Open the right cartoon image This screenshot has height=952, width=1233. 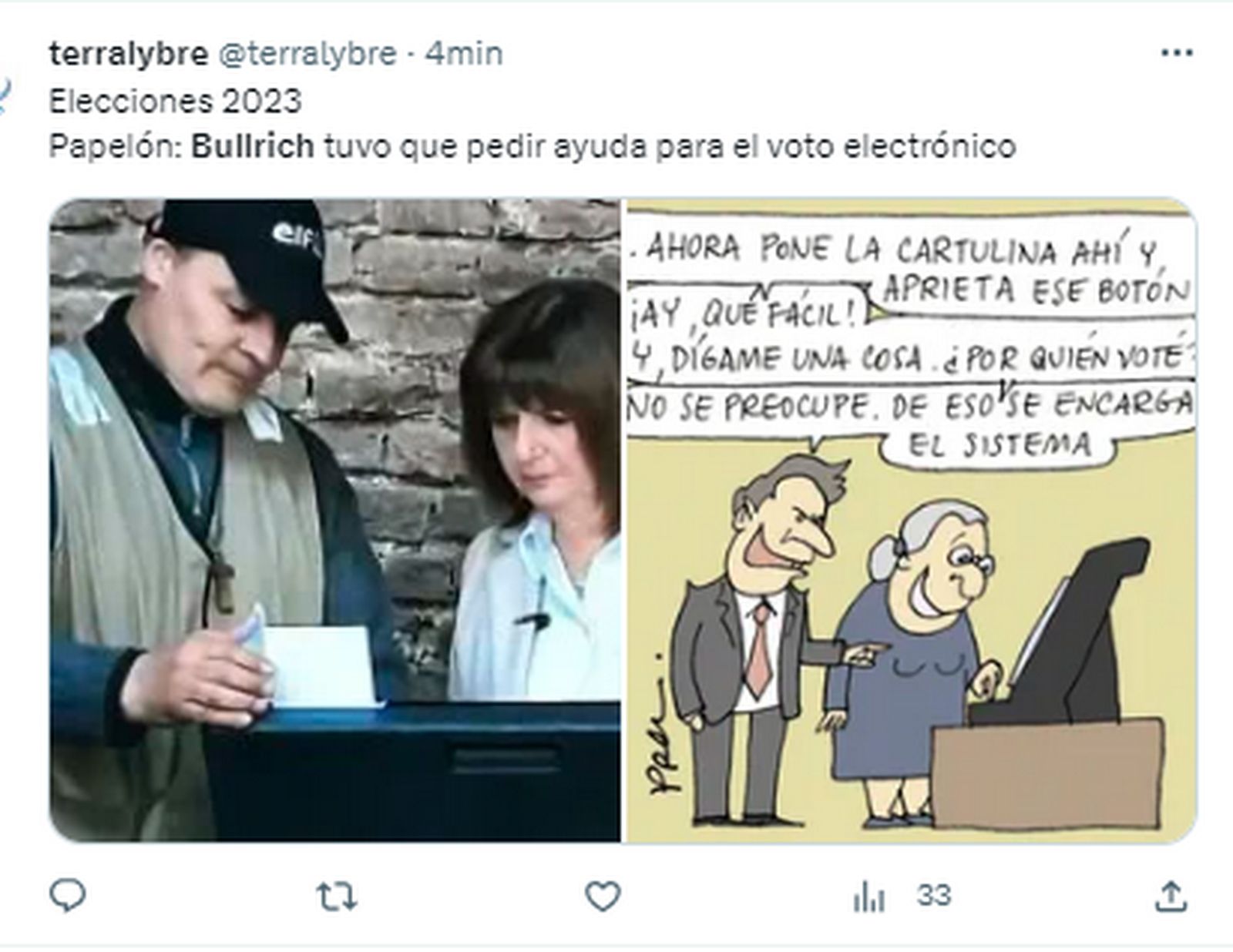(911, 520)
